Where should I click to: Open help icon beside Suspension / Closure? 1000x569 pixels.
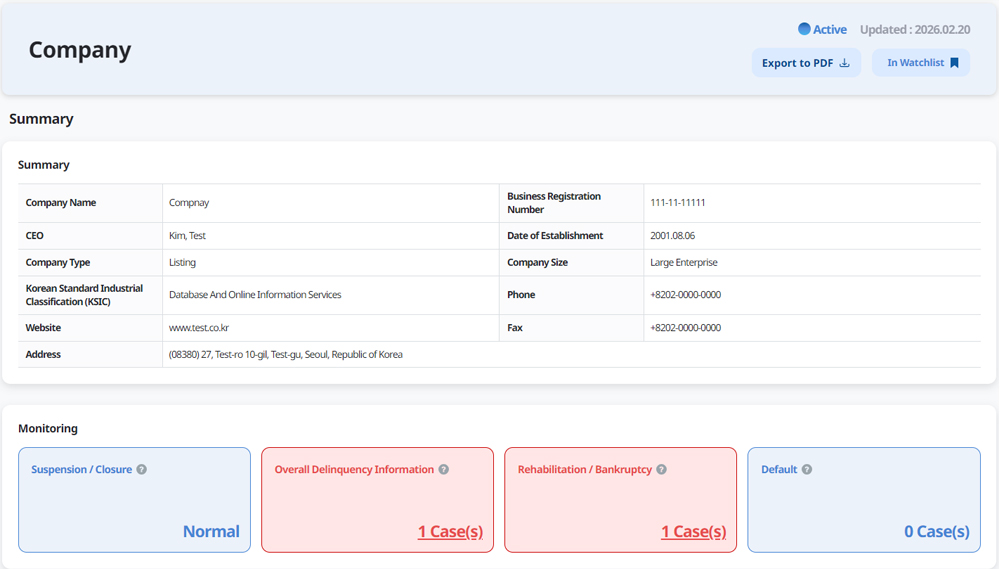pyautogui.click(x=142, y=470)
